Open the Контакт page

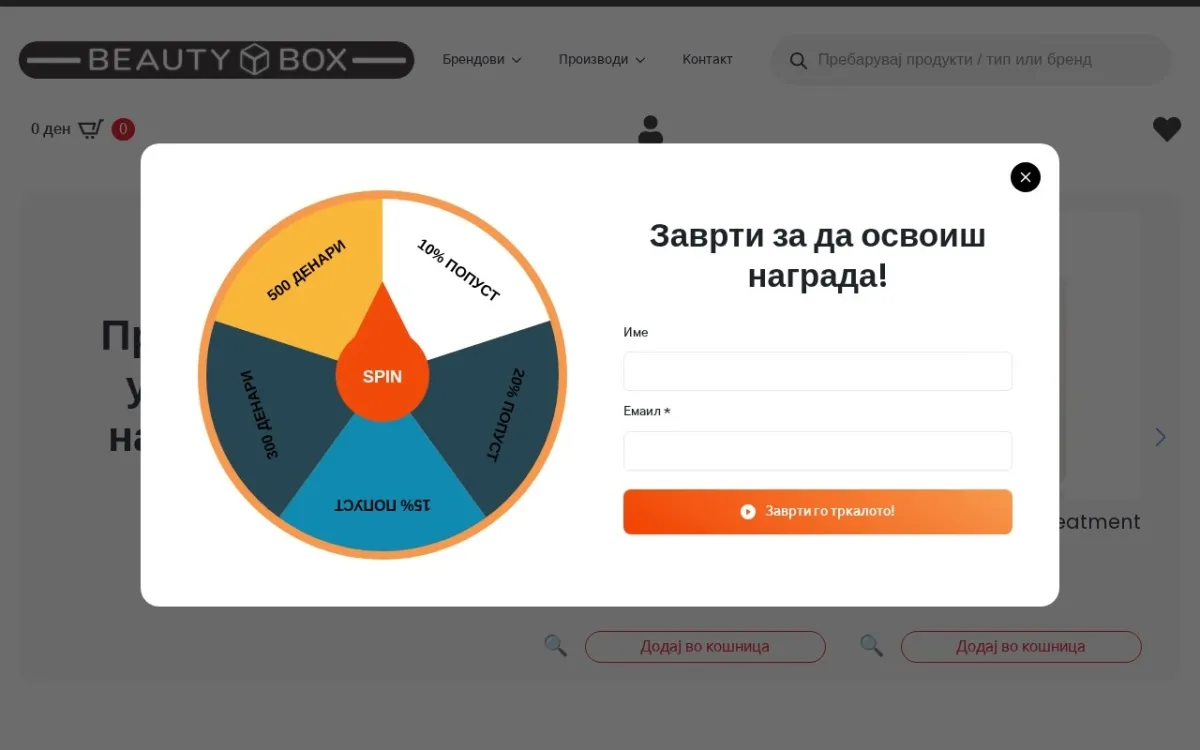(707, 59)
